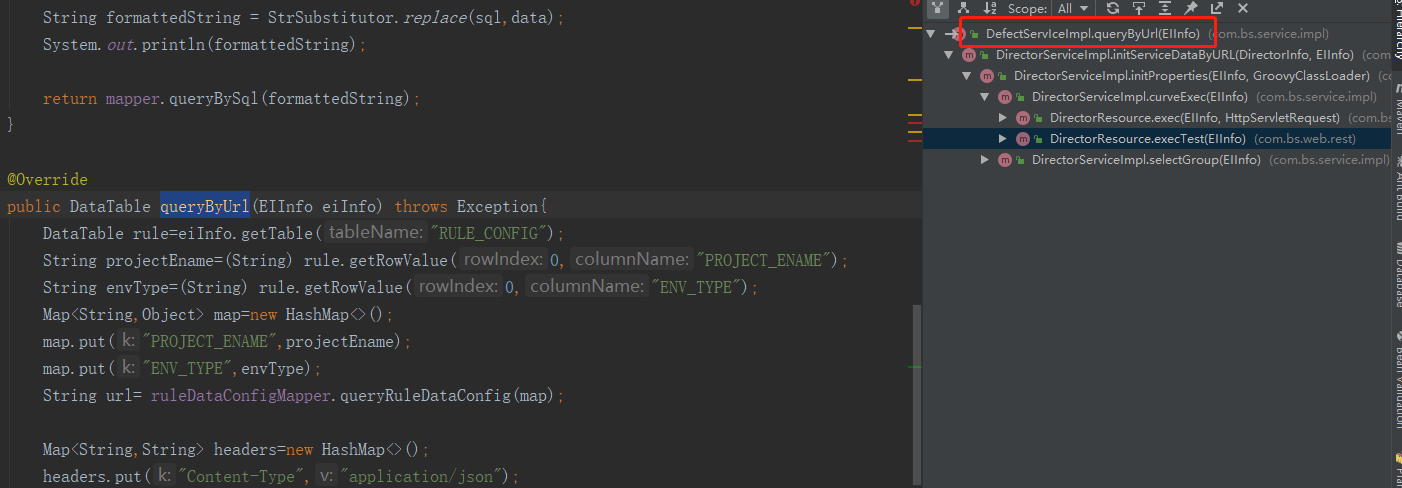Place cursor on highlighted queryByUrl method name
Image resolution: width=1402 pixels, height=488 pixels.
(205, 206)
